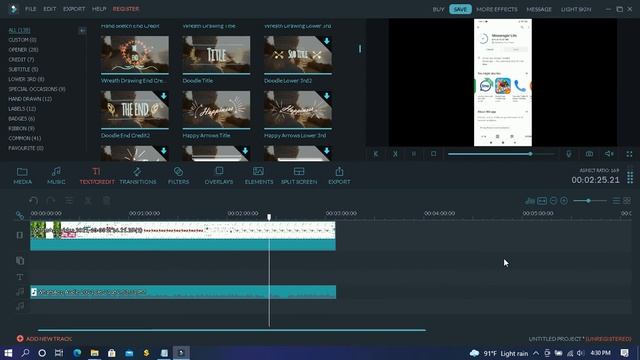This screenshot has width=640, height=360.
Task: Open the FILTERS tab
Action: 178,176
